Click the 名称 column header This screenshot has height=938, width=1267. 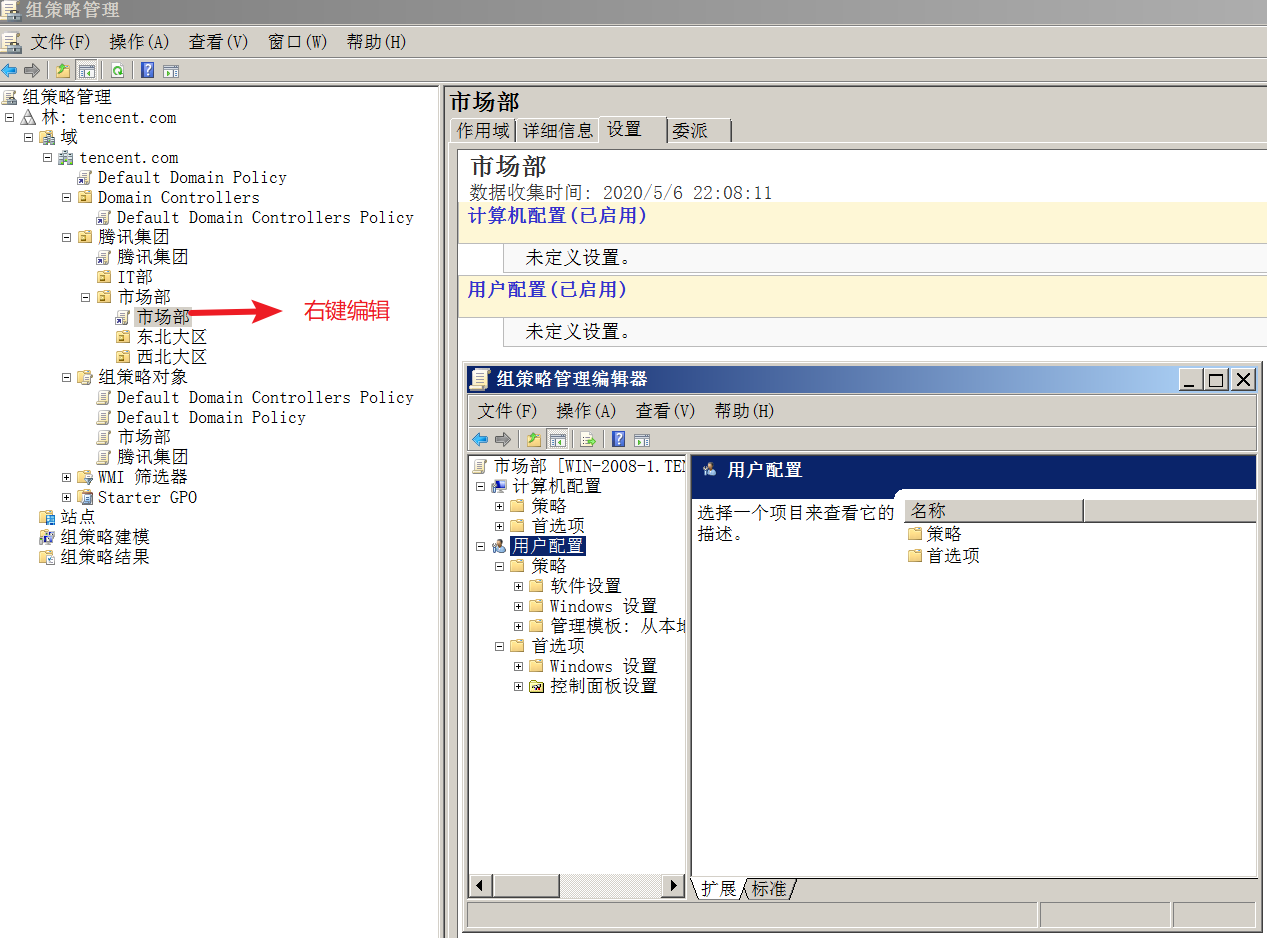point(994,511)
